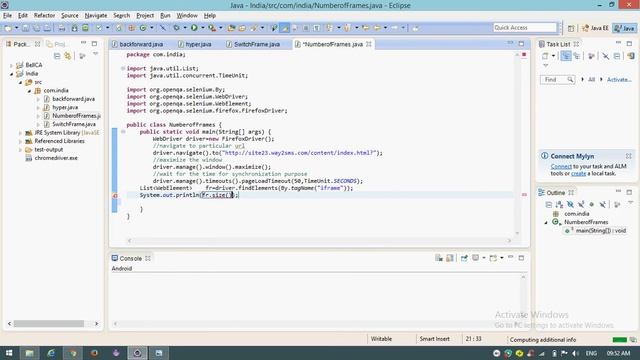Open File Explorer from the taskbar
This screenshot has height=360, width=640.
click(29, 353)
